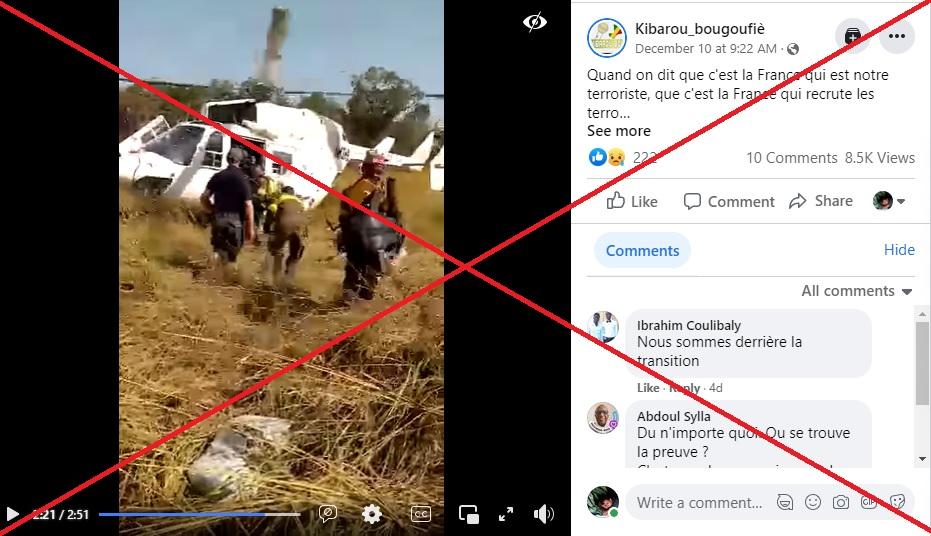Expand video to fullscreen
This screenshot has width=931, height=536.
coord(506,514)
